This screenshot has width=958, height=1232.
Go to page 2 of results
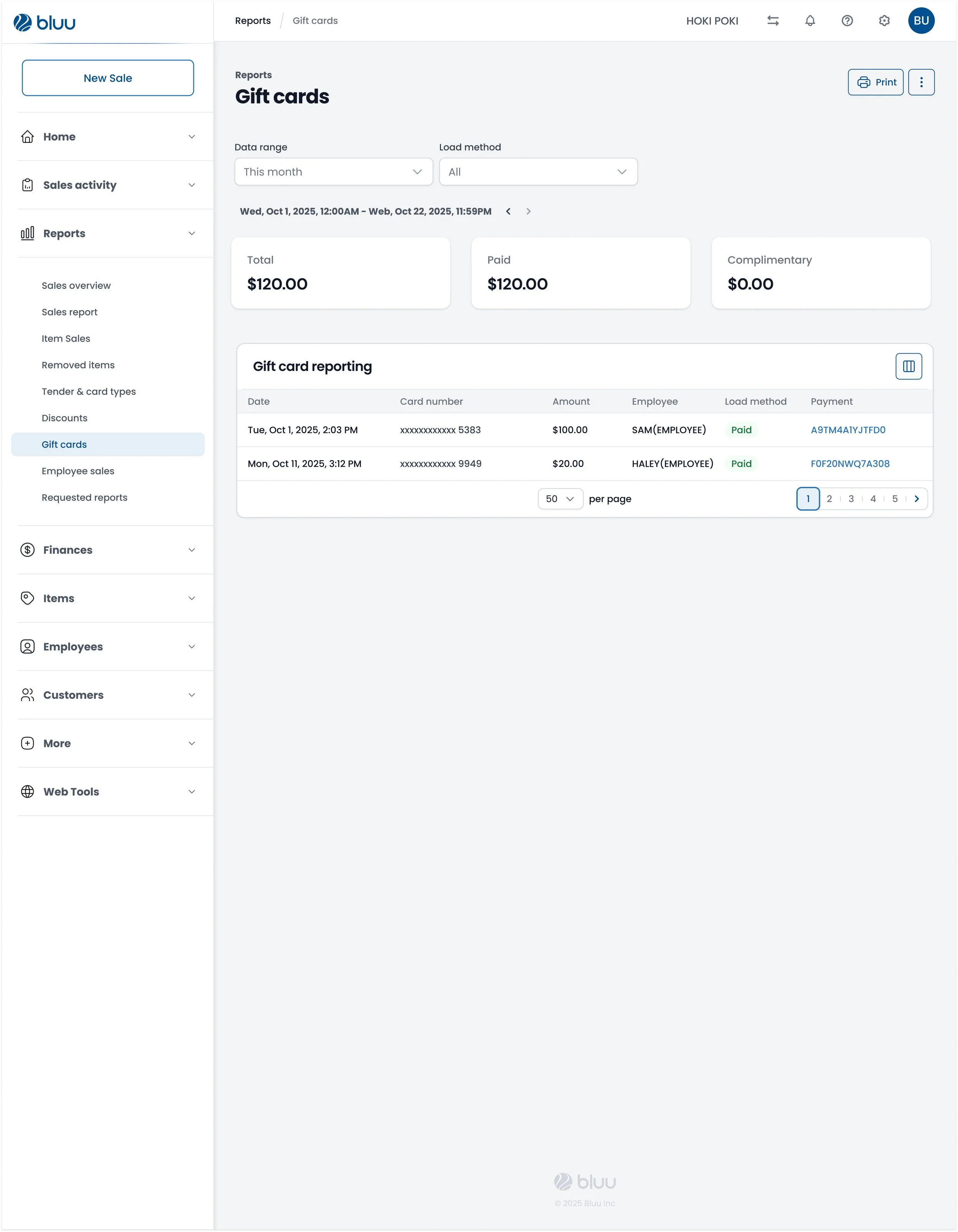[829, 499]
